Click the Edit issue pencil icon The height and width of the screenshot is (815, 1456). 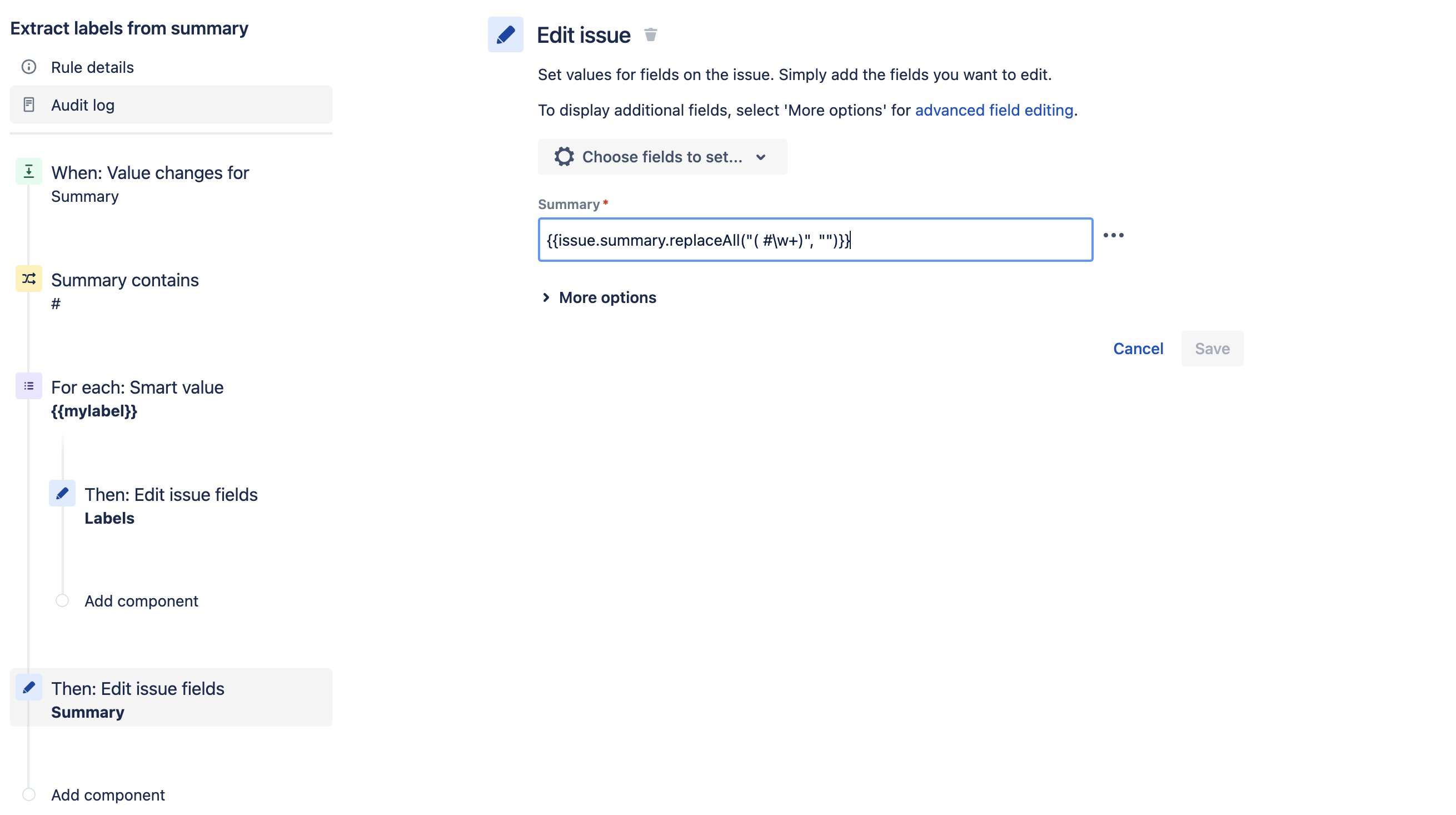[x=506, y=34]
